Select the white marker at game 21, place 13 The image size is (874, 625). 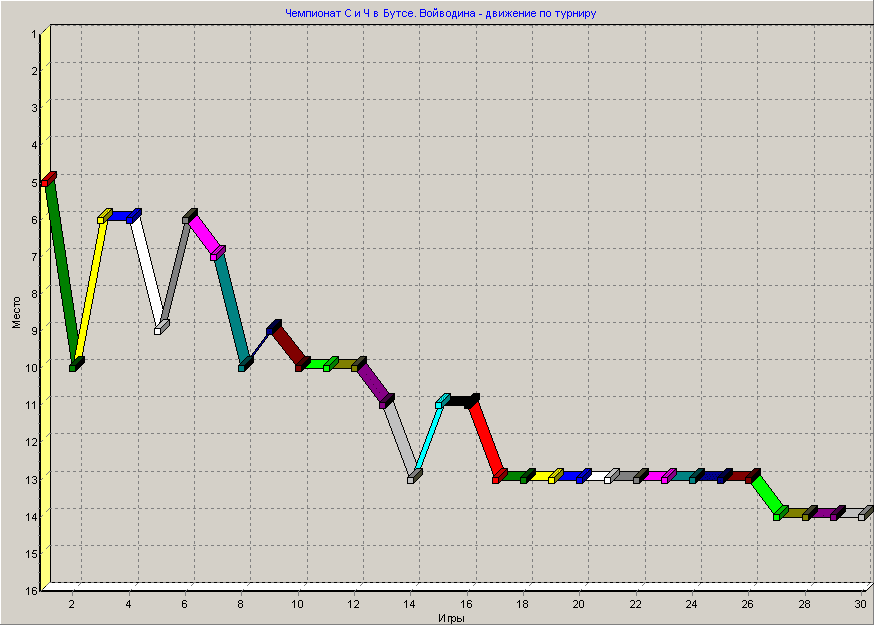pos(613,476)
